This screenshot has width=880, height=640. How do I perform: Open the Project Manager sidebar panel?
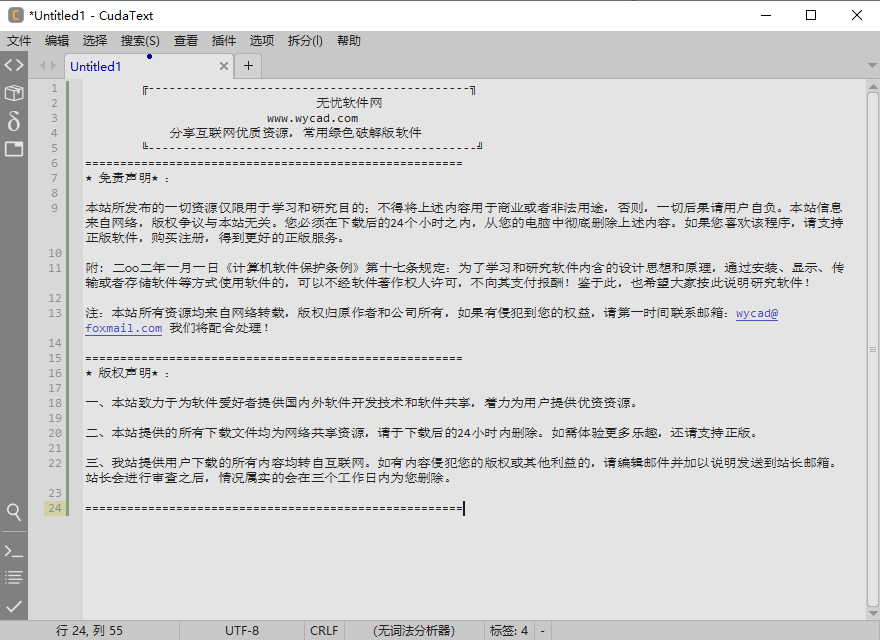[13, 91]
